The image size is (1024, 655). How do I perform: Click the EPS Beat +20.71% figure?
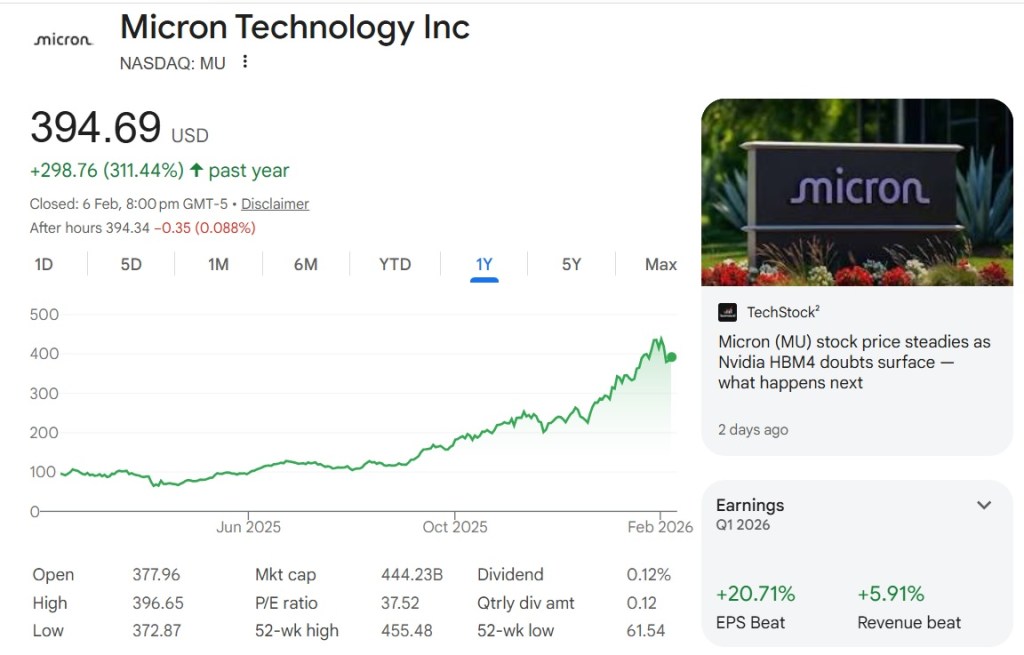pyautogui.click(x=755, y=594)
